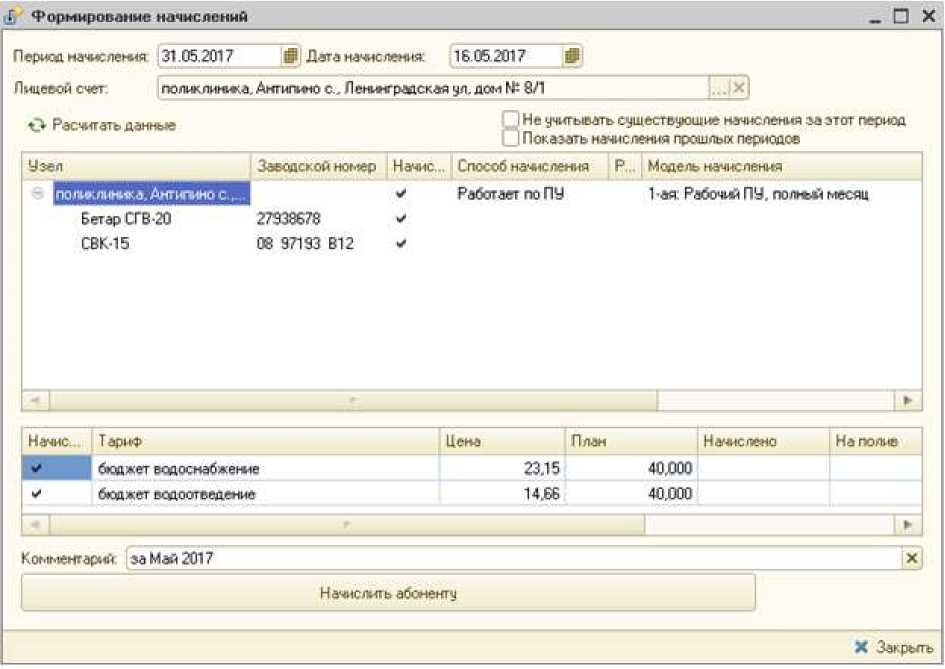The height and width of the screenshot is (669, 945).
Task: Toggle checkmark for Бетар СГВ-20 row
Action: (x=402, y=219)
